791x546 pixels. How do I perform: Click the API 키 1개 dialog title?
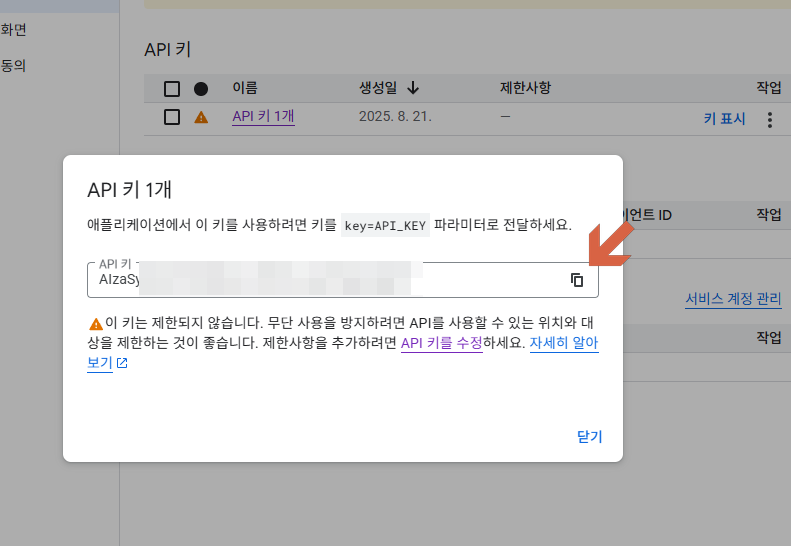point(130,190)
